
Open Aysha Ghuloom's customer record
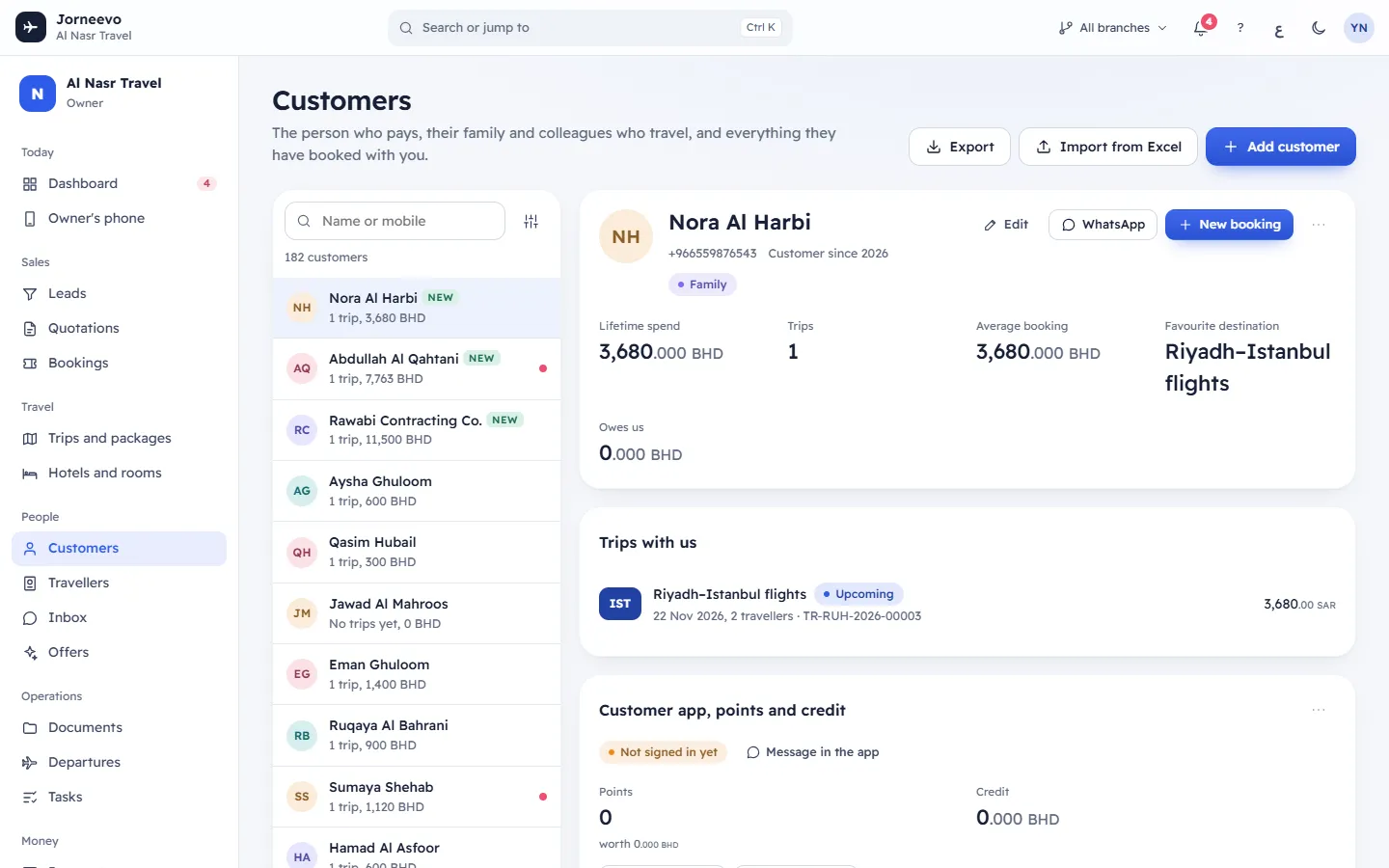tap(417, 491)
